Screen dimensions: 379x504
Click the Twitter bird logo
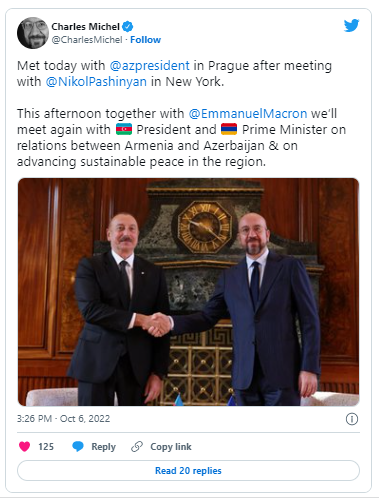point(351,26)
